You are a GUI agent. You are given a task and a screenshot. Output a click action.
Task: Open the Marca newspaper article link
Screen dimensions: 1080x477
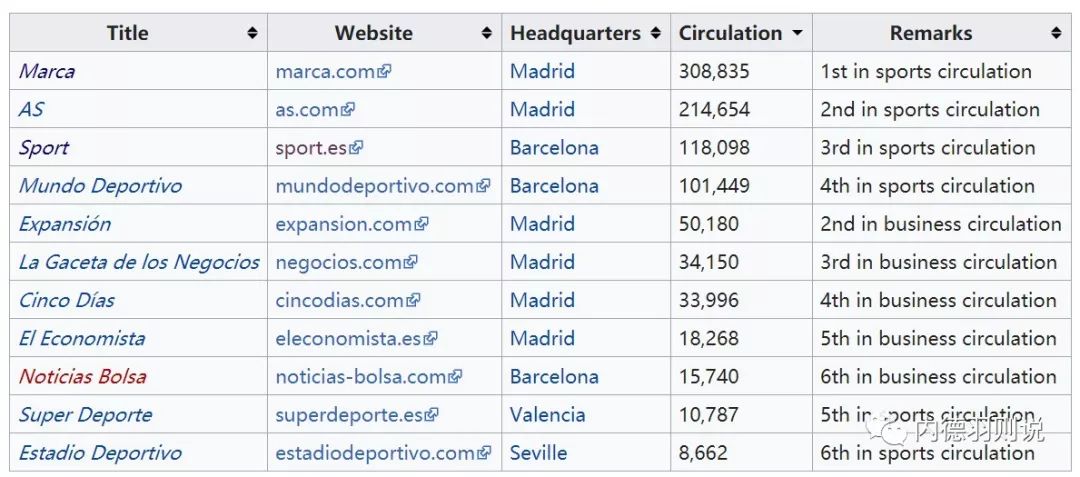tap(47, 71)
